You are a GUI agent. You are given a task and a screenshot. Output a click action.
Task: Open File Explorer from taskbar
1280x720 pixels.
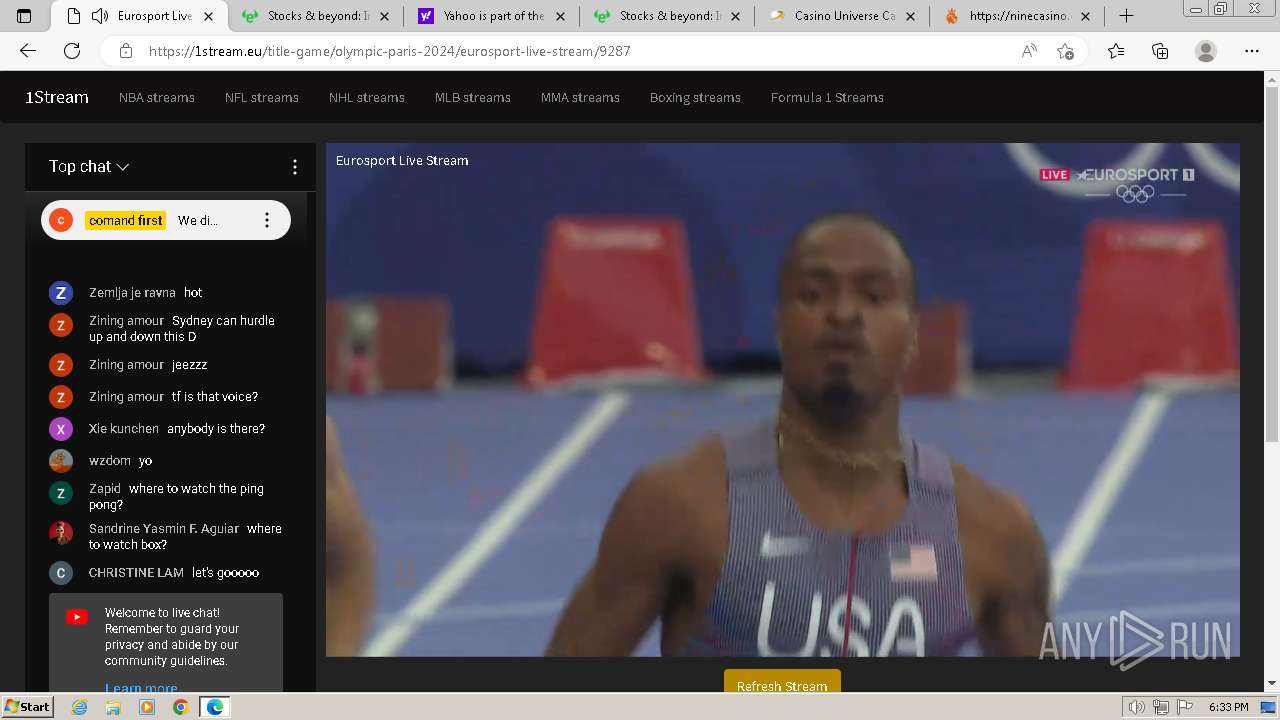pos(113,707)
